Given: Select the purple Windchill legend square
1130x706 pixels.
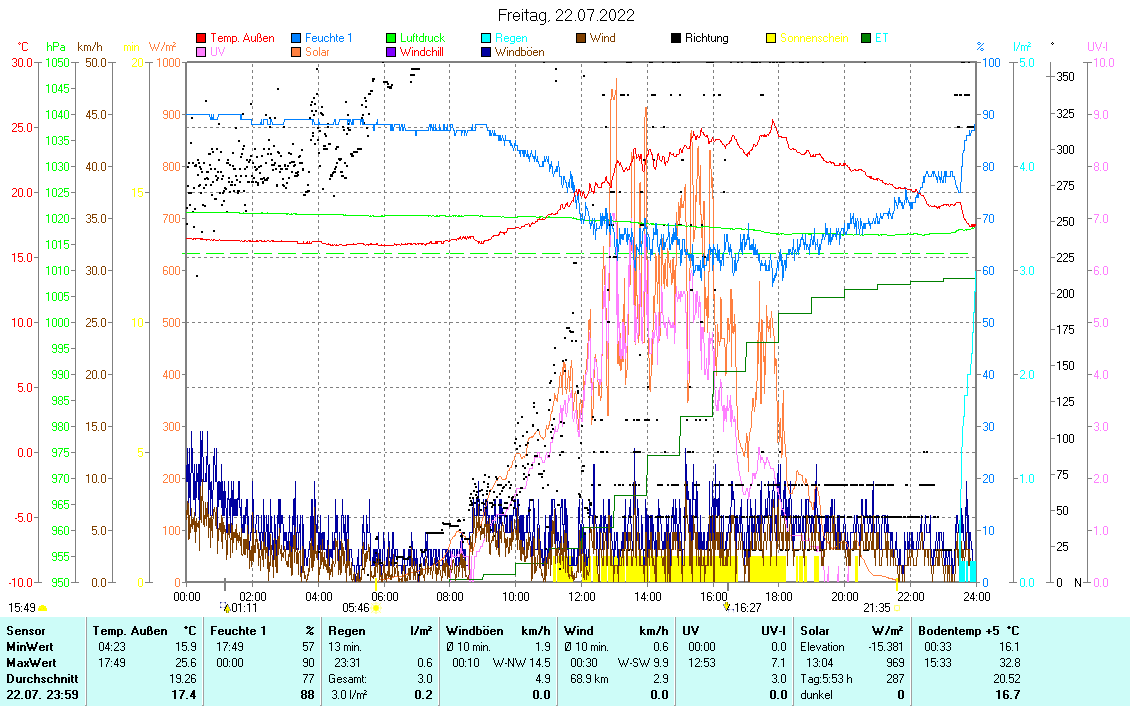Looking at the screenshot, I should [x=392, y=51].
